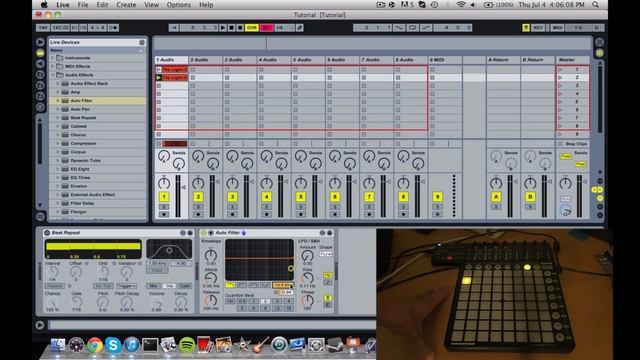Open the Trigger dropdown in Beat Repeat
The width and height of the screenshot is (640, 360).
point(126,286)
